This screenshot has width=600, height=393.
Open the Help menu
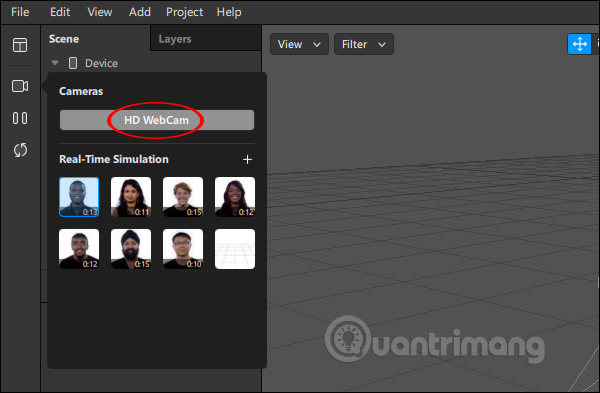pyautogui.click(x=229, y=12)
